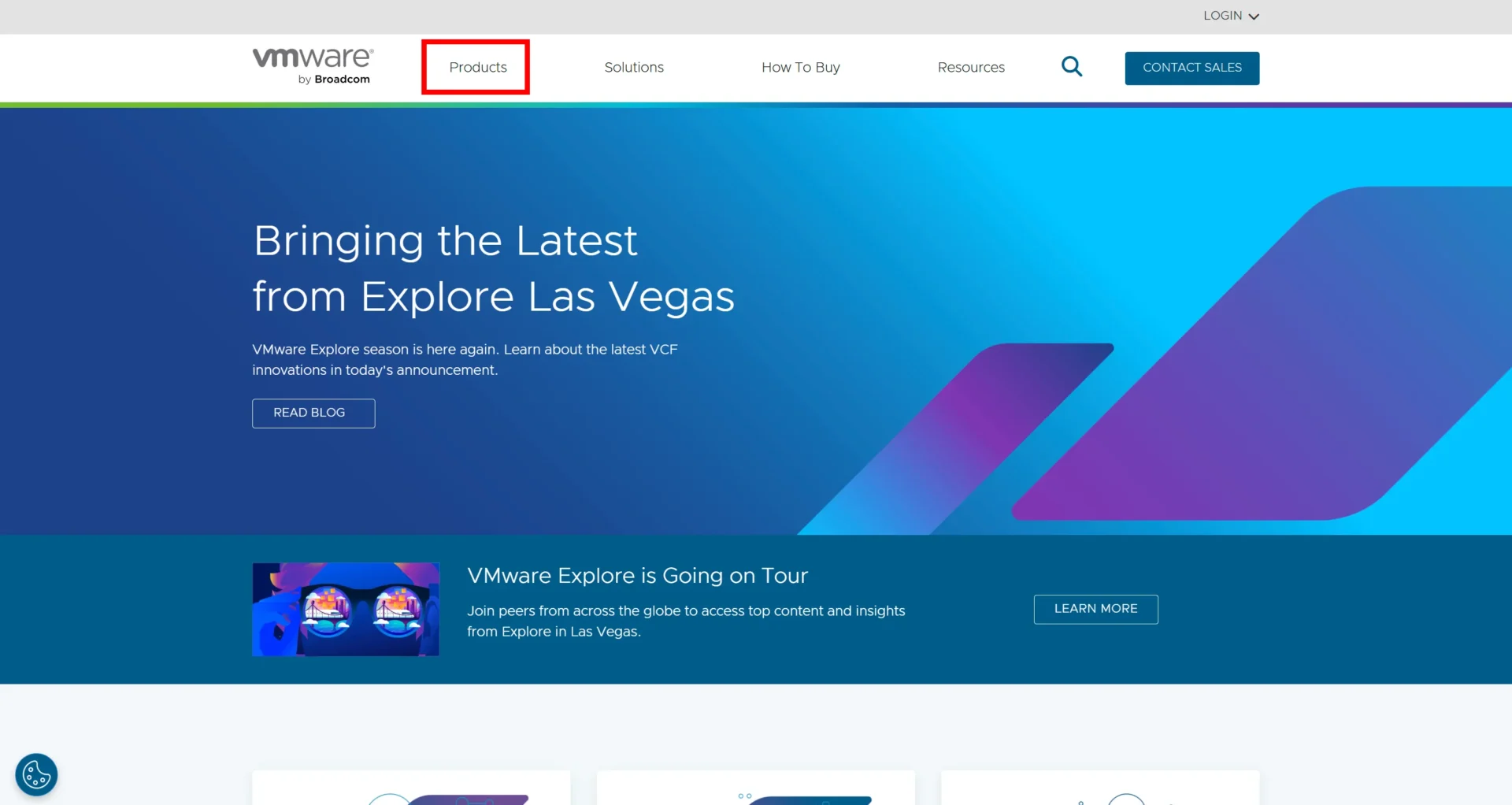Expand the LOGIN dropdown
Viewport: 1512px width, 805px height.
[x=1231, y=16]
